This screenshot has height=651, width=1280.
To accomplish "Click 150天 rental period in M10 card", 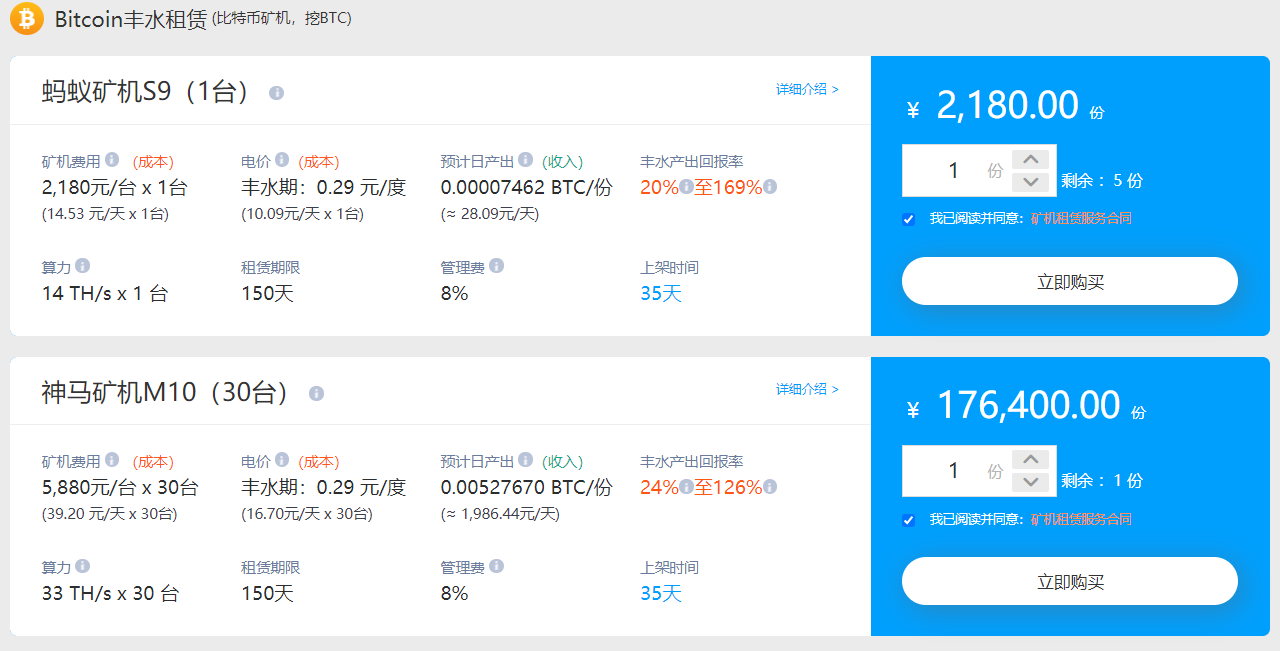I will coord(268,593).
